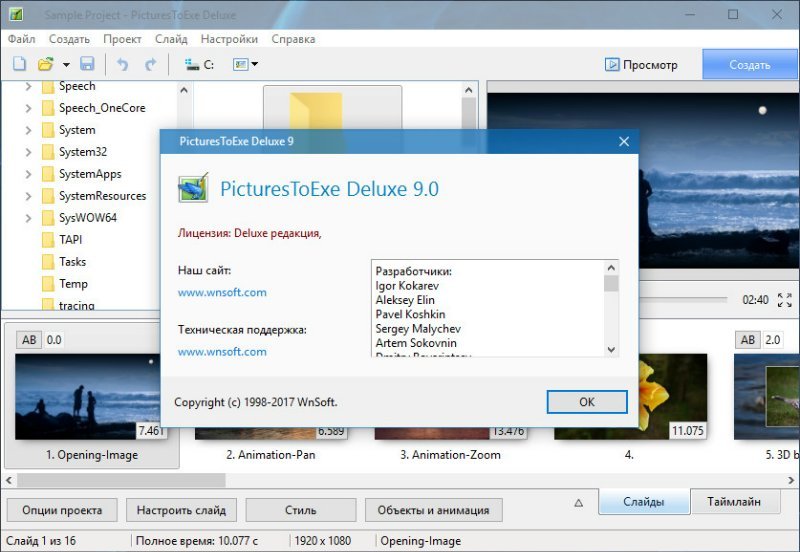The width and height of the screenshot is (800, 552).
Task: Click the preview timeline slider
Action: tap(683, 299)
